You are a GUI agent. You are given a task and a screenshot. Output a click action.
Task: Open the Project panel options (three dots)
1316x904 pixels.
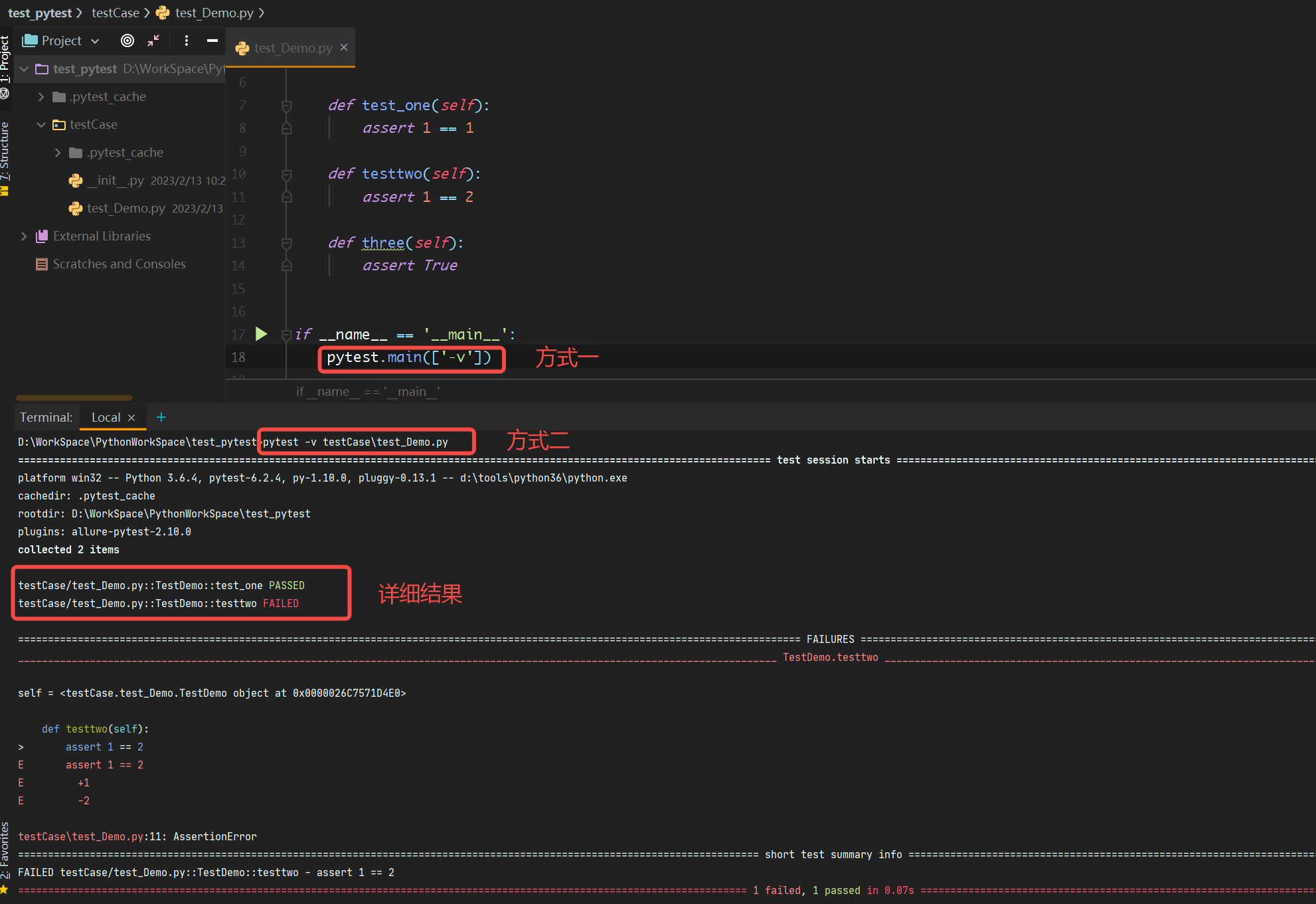pyautogui.click(x=187, y=41)
